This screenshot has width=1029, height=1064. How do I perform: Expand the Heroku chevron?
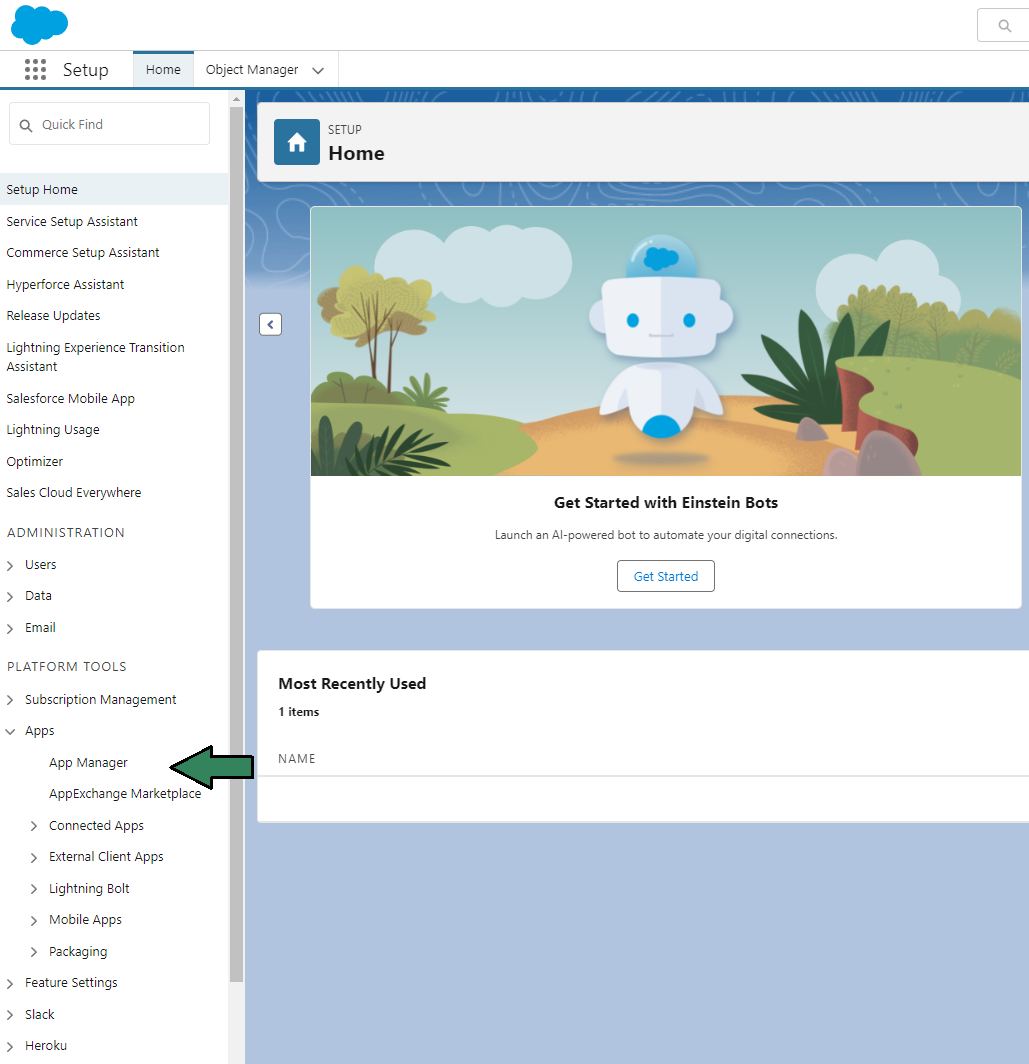point(10,1046)
